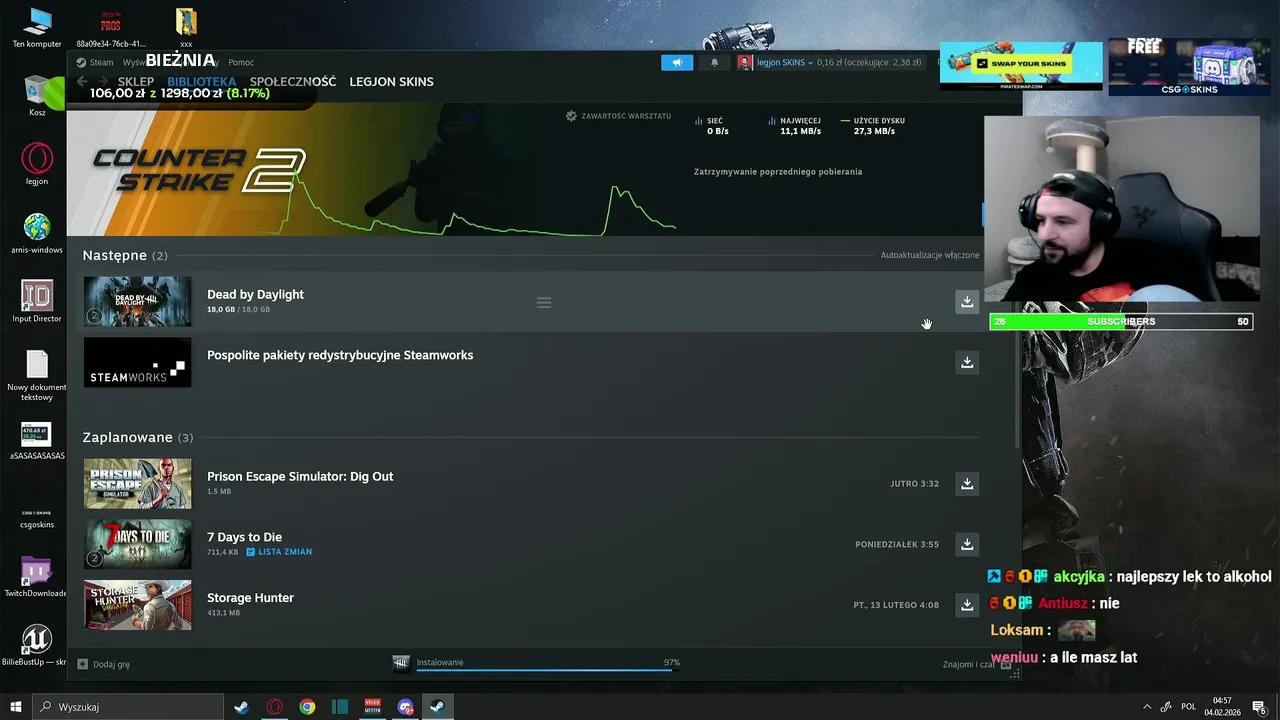The width and height of the screenshot is (1280, 720).
Task: Click the download icon for Dead by Daylight
Action: click(967, 301)
